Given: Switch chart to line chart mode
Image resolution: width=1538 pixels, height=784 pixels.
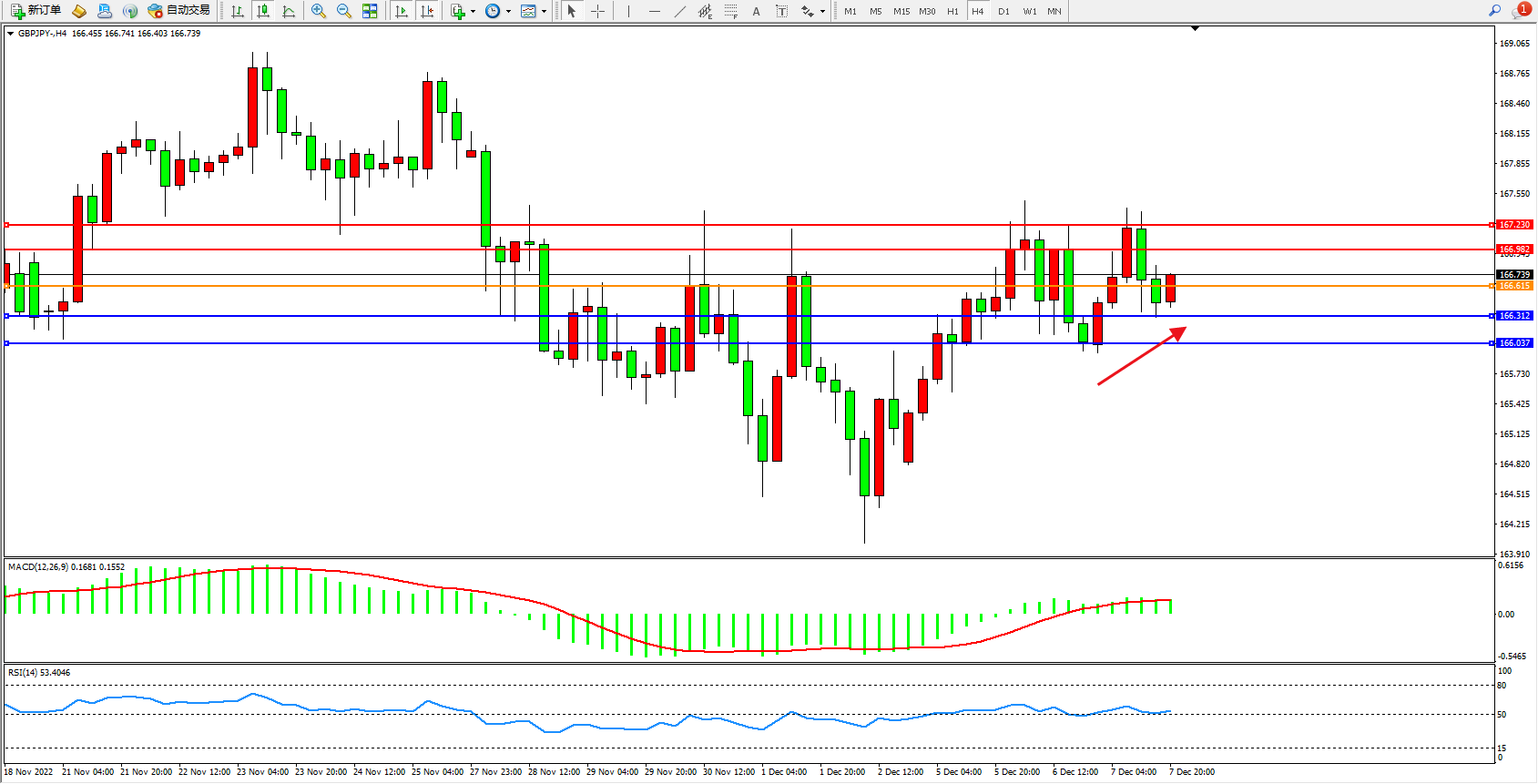Looking at the screenshot, I should coord(289,11).
